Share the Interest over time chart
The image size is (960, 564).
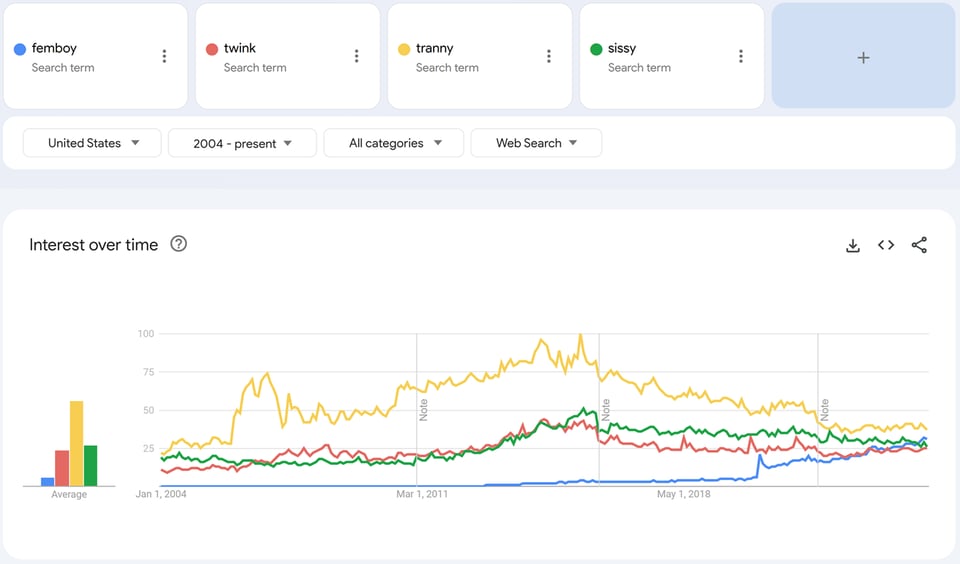[x=919, y=245]
